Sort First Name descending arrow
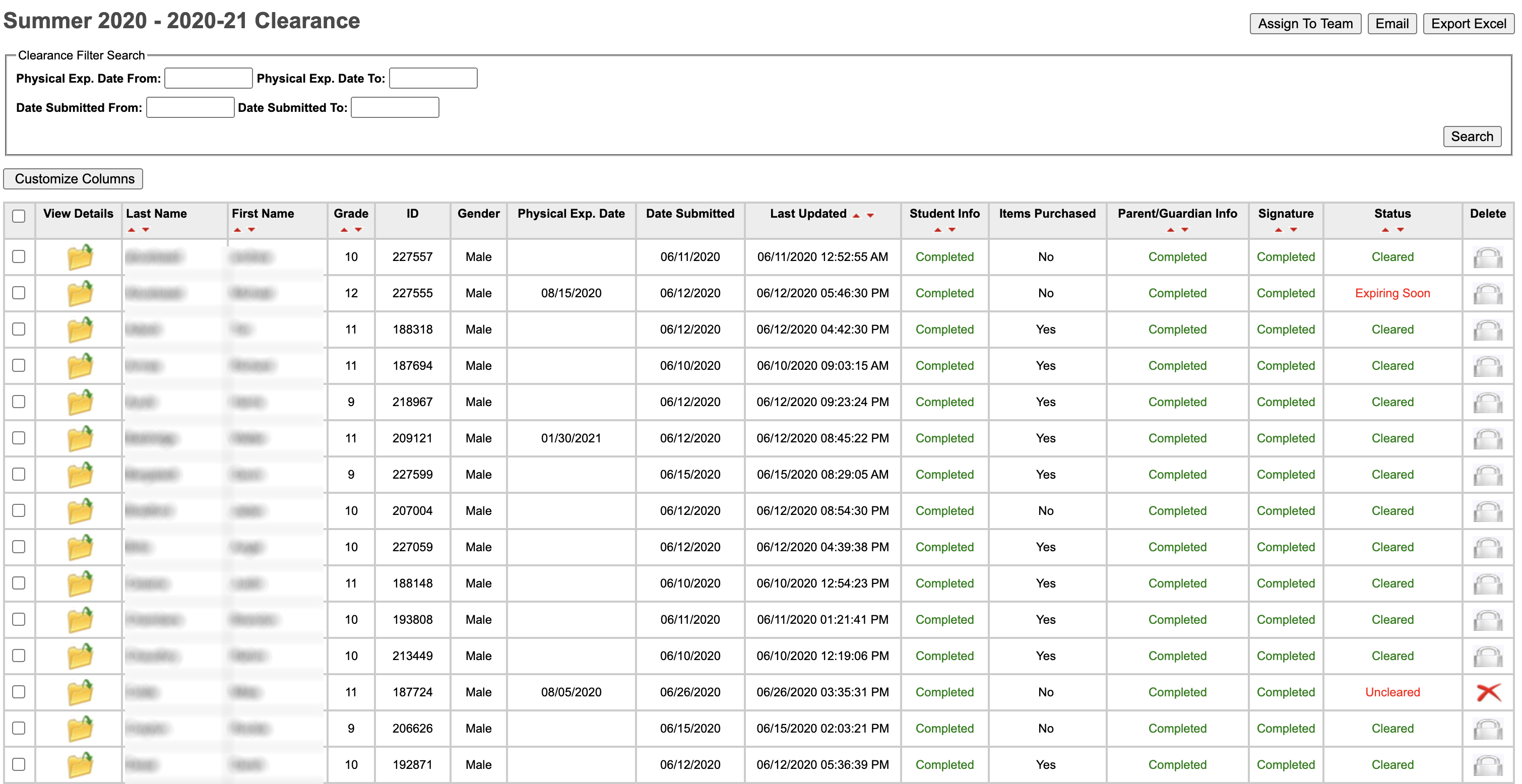Image resolution: width=1522 pixels, height=784 pixels. (251, 230)
